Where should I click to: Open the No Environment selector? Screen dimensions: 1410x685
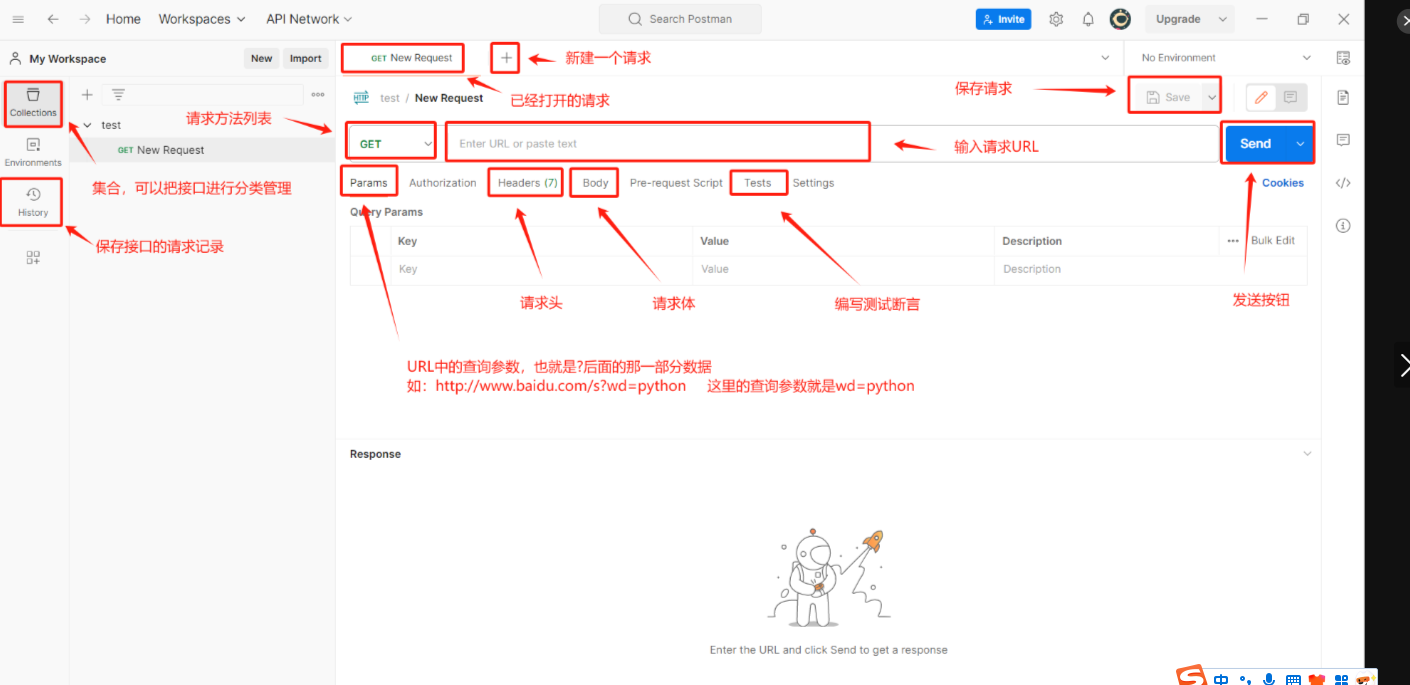pos(1226,58)
